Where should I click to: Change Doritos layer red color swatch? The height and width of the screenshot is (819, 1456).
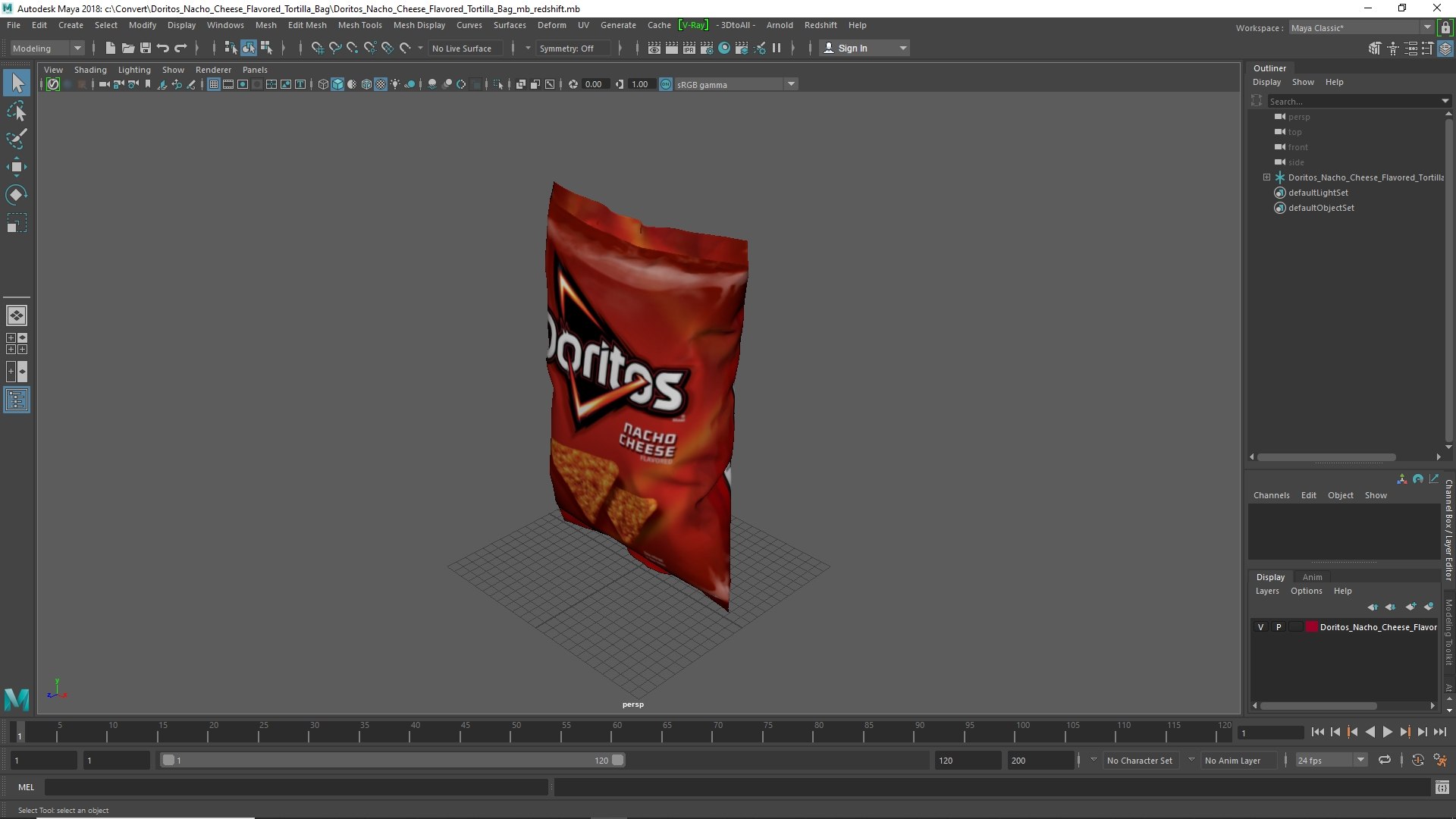[x=1311, y=627]
